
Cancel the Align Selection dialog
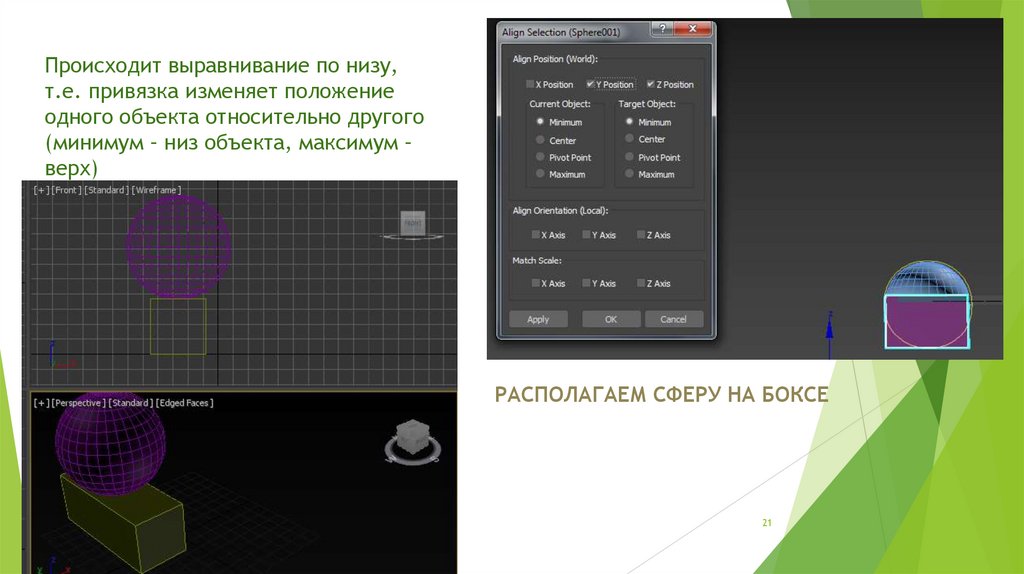[673, 319]
